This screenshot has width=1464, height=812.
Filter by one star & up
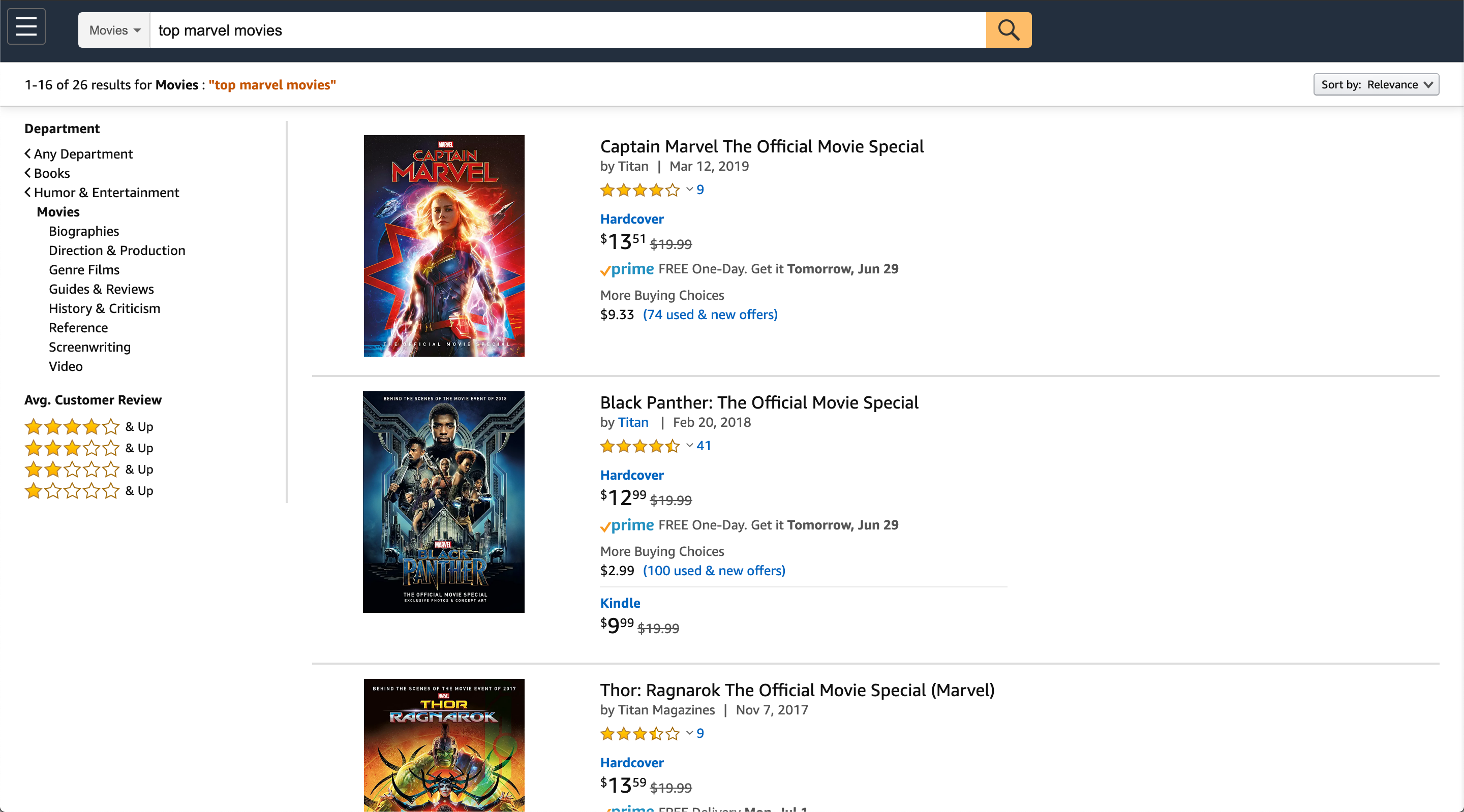click(88, 491)
